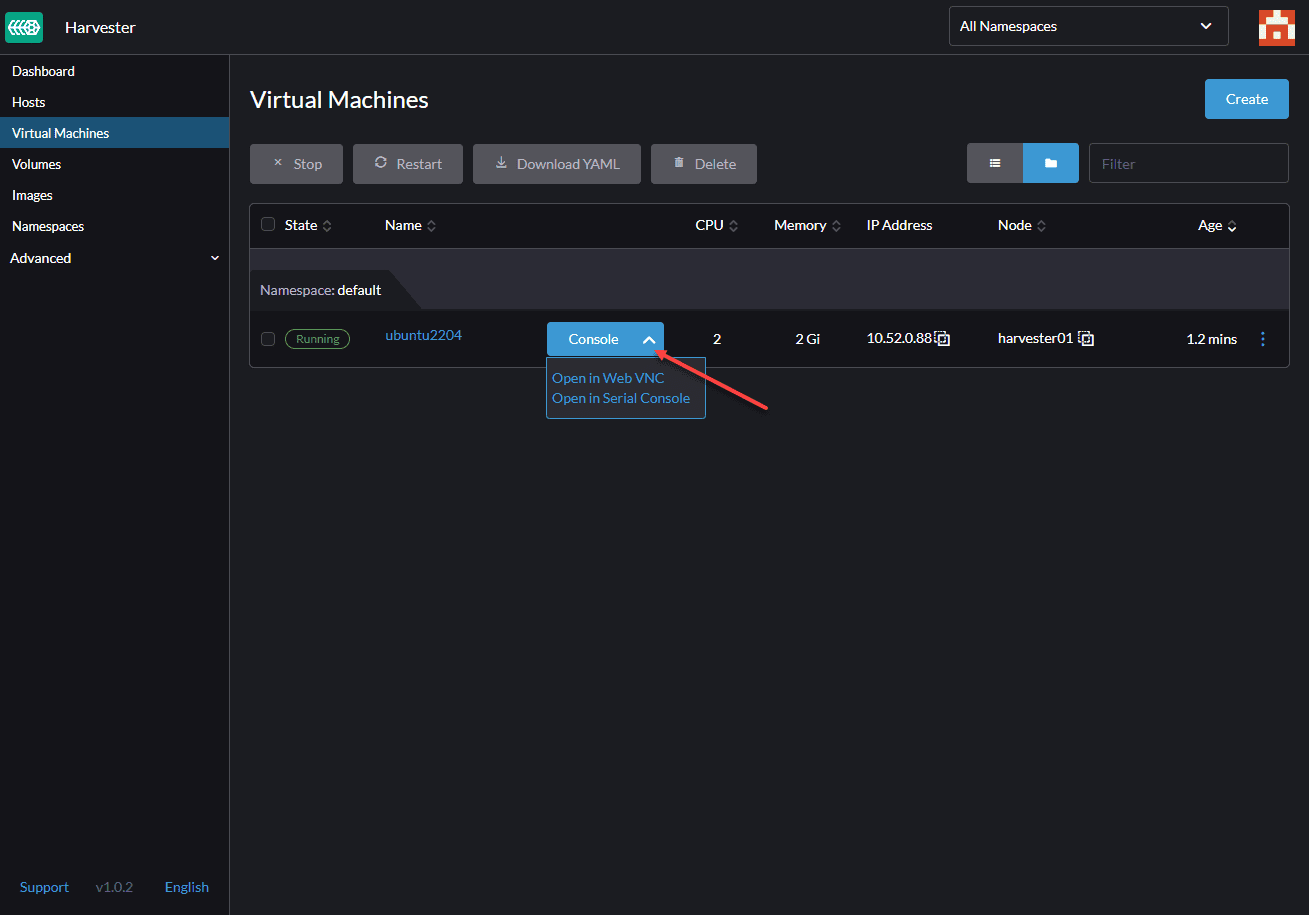The height and width of the screenshot is (915, 1309).
Task: Click the 1.2 mins age value
Action: pyautogui.click(x=1211, y=339)
